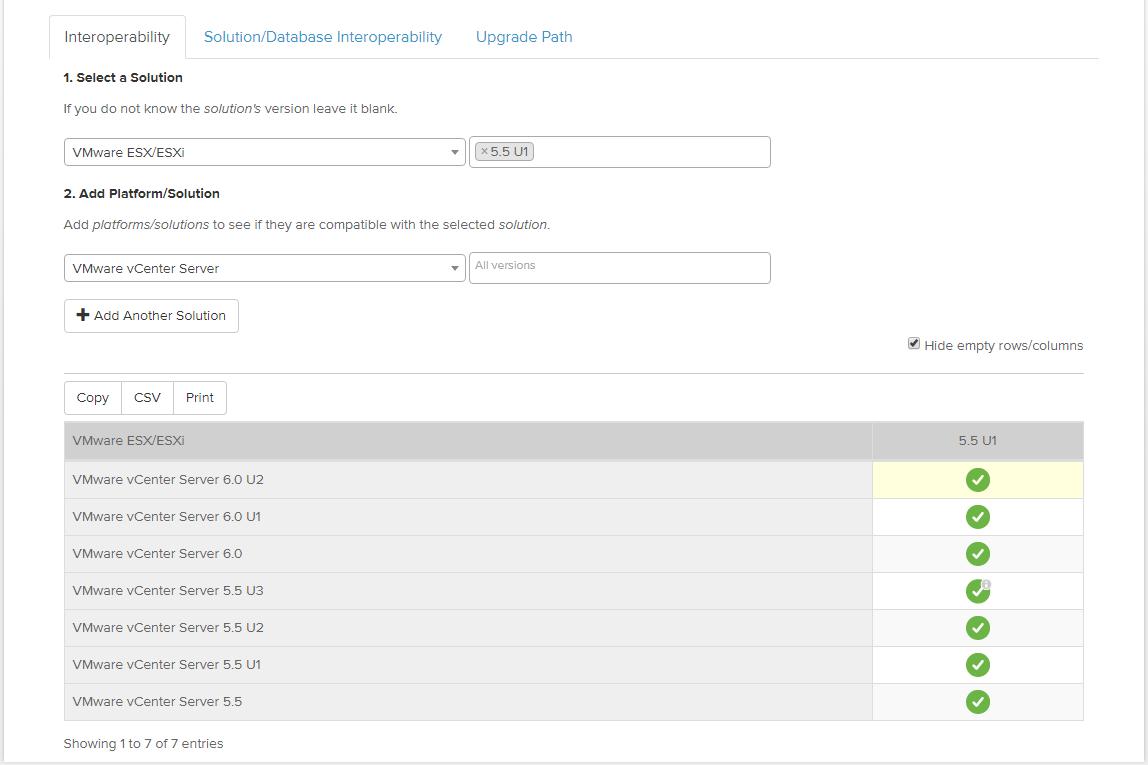The image size is (1148, 765).
Task: Click the checkmark with info badge for vCenter 5.5 U3
Action: (977, 591)
